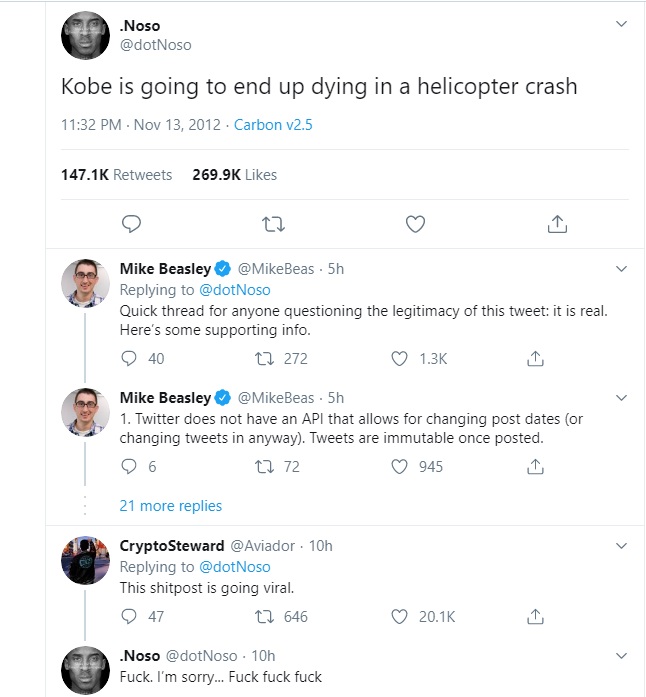Screen dimensions: 646x697
Task: View the 269.9K Likes list
Action: (234, 175)
